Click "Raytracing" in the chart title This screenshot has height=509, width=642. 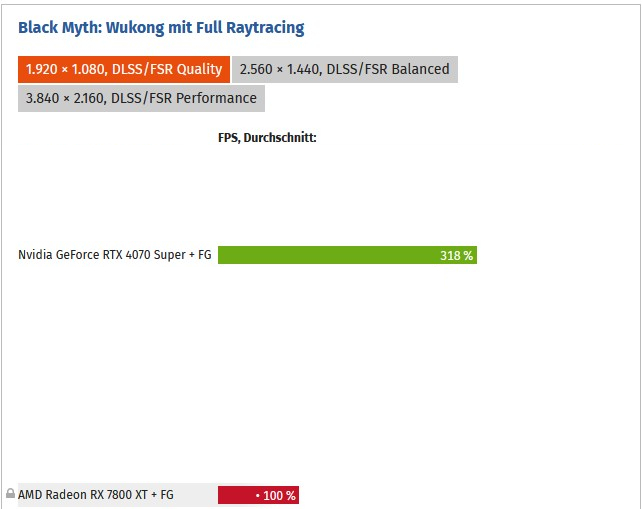265,28
